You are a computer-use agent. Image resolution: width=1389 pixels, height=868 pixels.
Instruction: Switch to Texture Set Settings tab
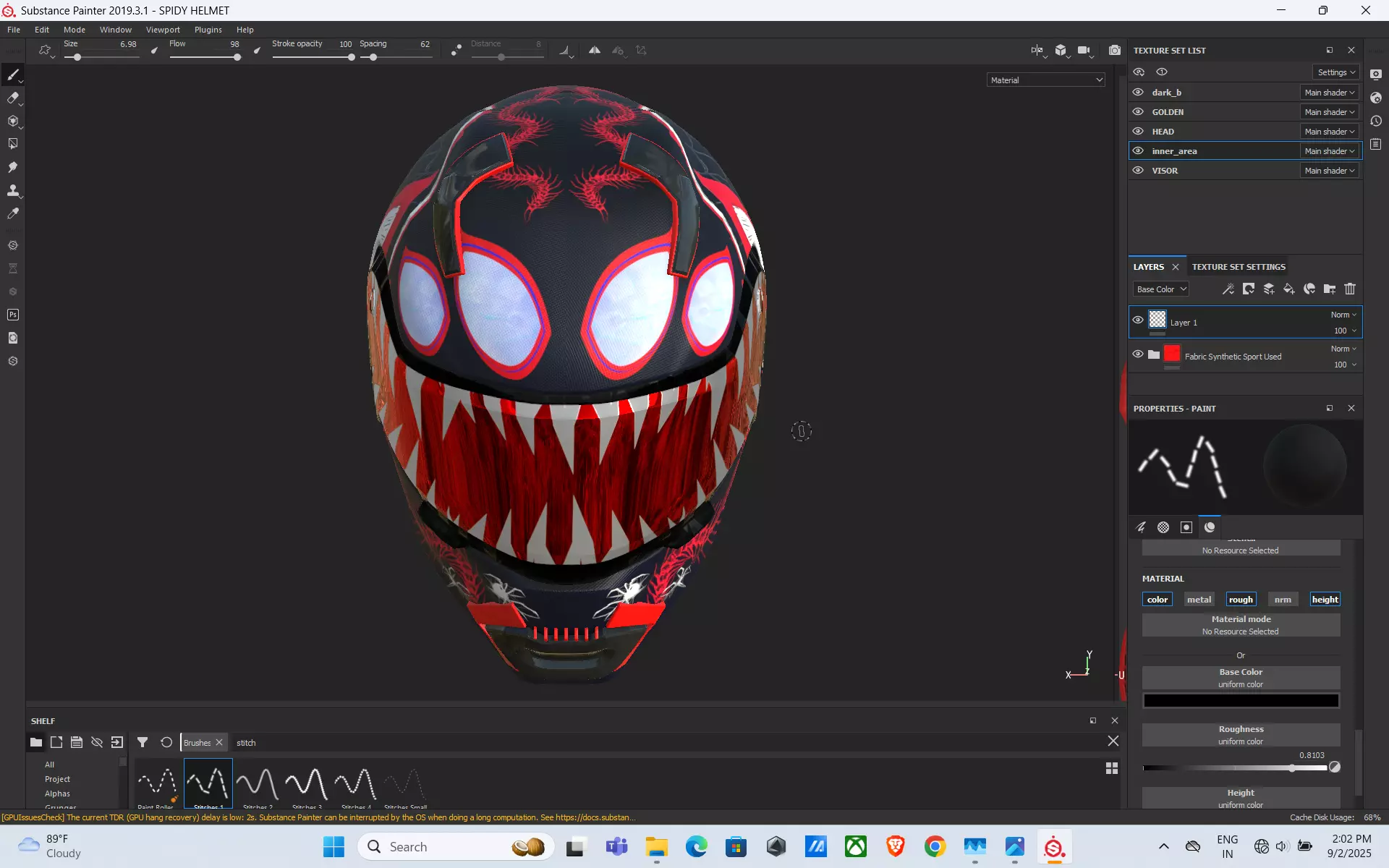(1239, 266)
